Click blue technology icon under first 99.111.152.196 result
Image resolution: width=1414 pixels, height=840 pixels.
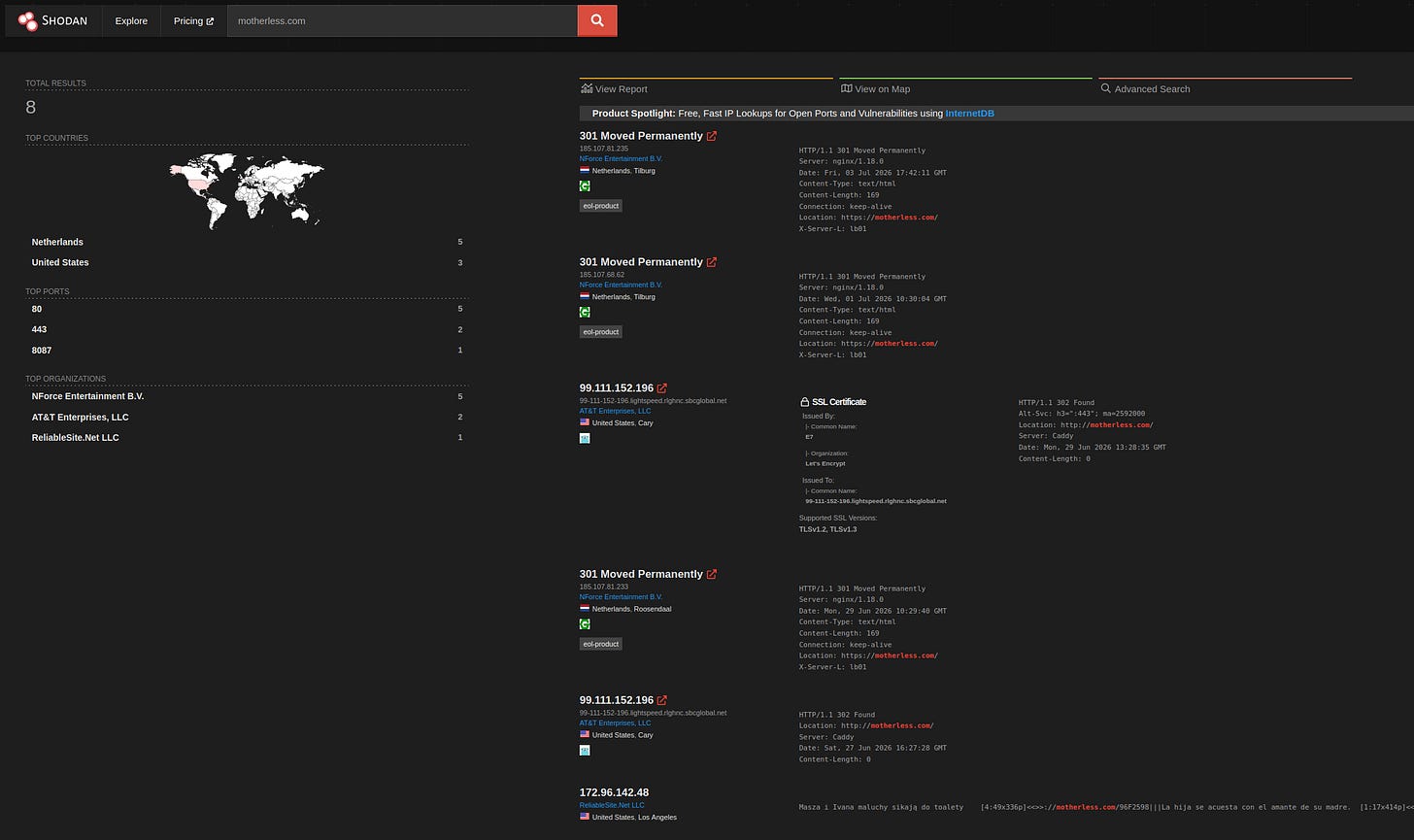[x=585, y=438]
